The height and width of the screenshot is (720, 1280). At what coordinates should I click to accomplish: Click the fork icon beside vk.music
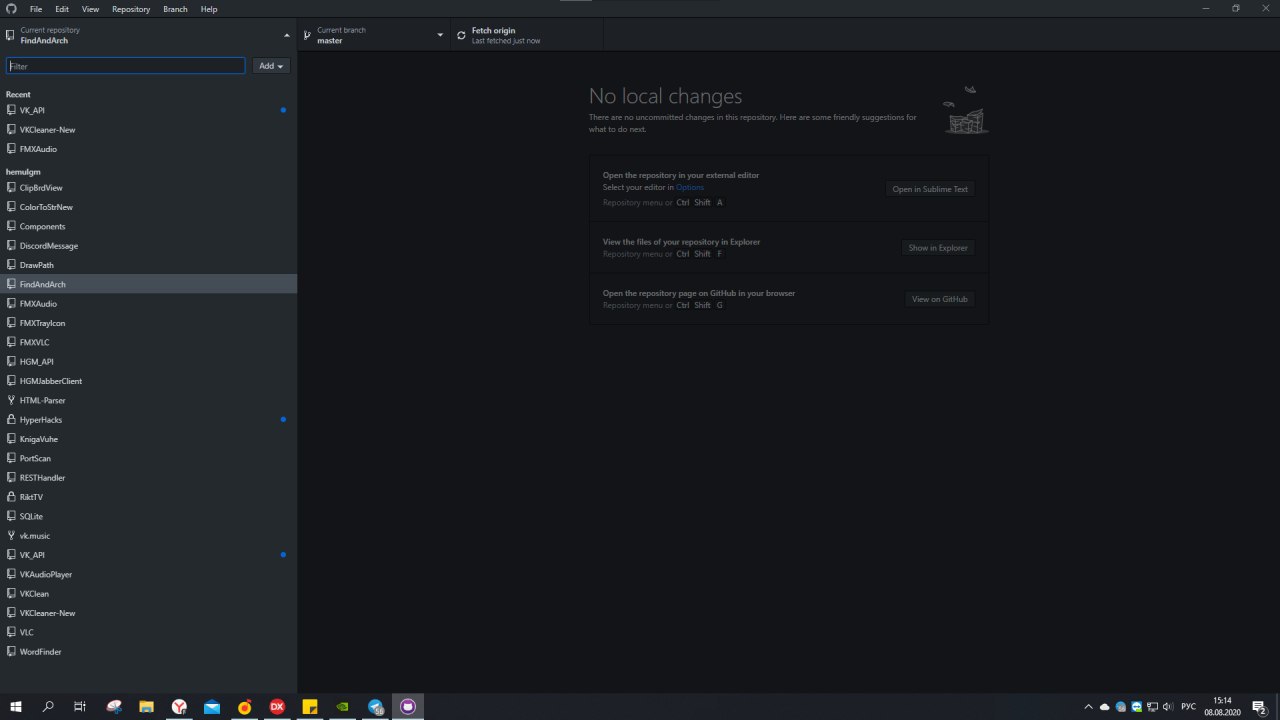[11, 536]
